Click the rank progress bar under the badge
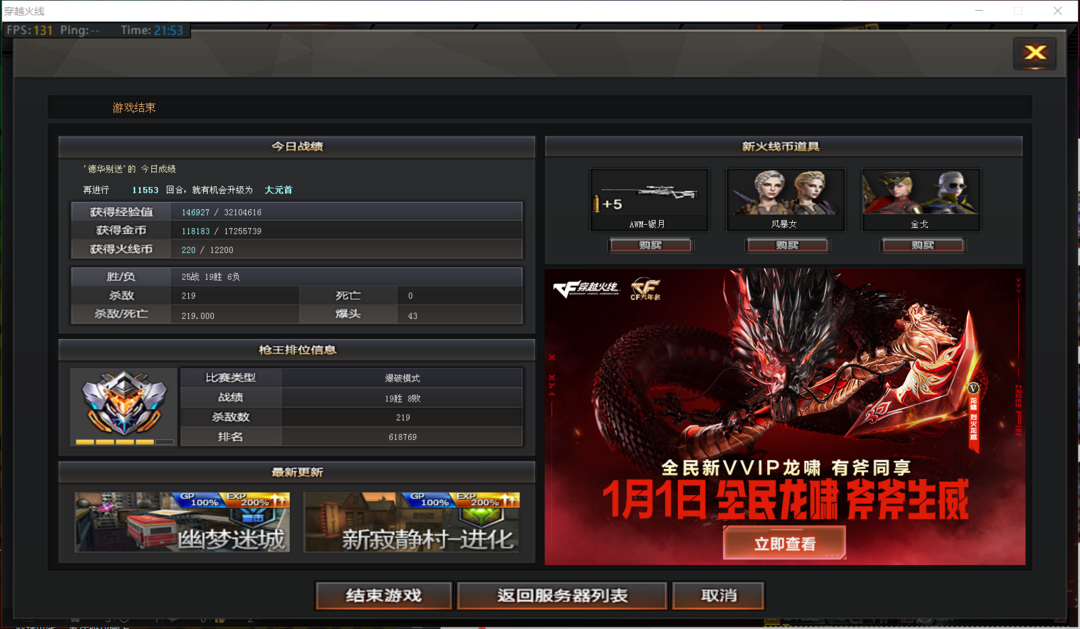The height and width of the screenshot is (629, 1080). click(x=125, y=442)
